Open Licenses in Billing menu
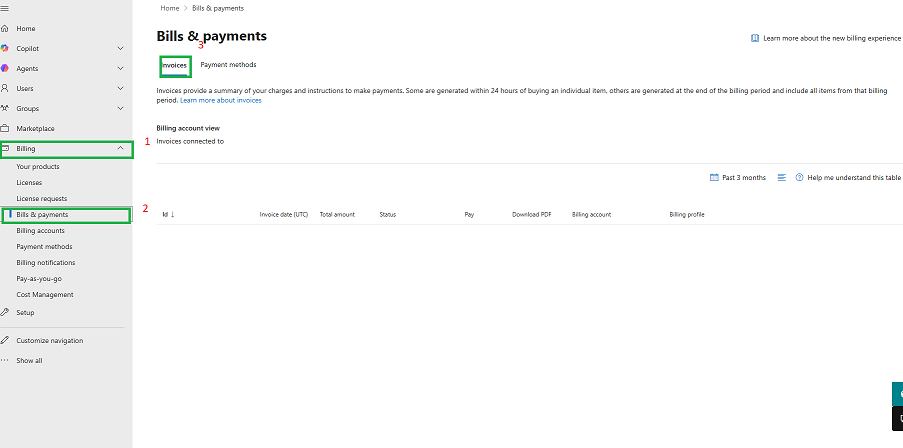The height and width of the screenshot is (448, 903). click(29, 183)
